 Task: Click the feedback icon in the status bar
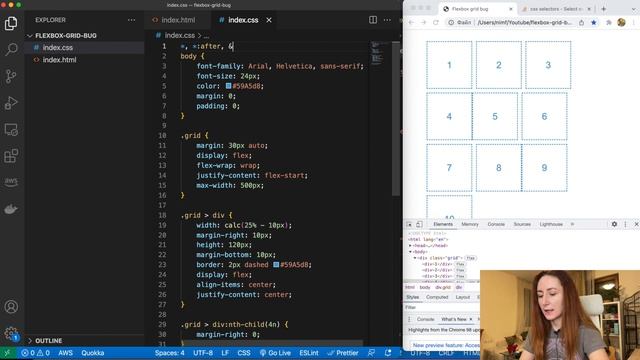(371, 353)
